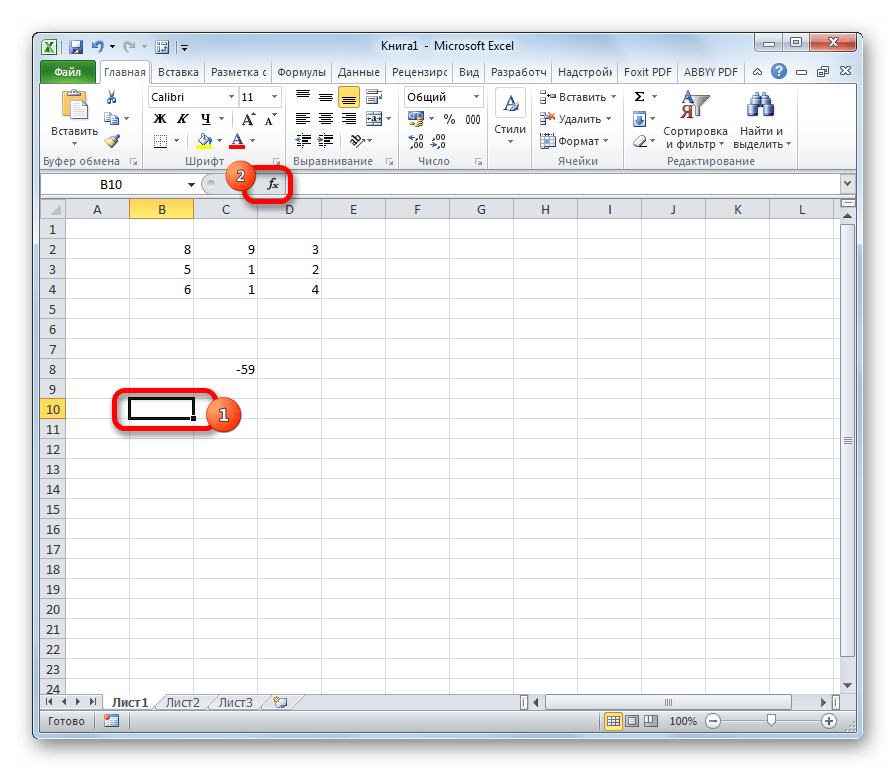This screenshot has height=772, width=896.
Task: Increase indent icon
Action: coord(326,141)
